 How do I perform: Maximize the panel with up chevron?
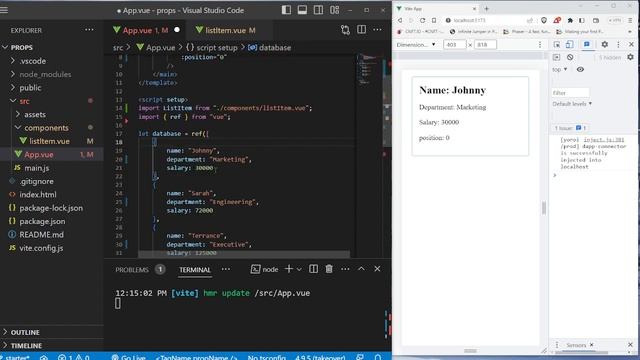(361, 269)
